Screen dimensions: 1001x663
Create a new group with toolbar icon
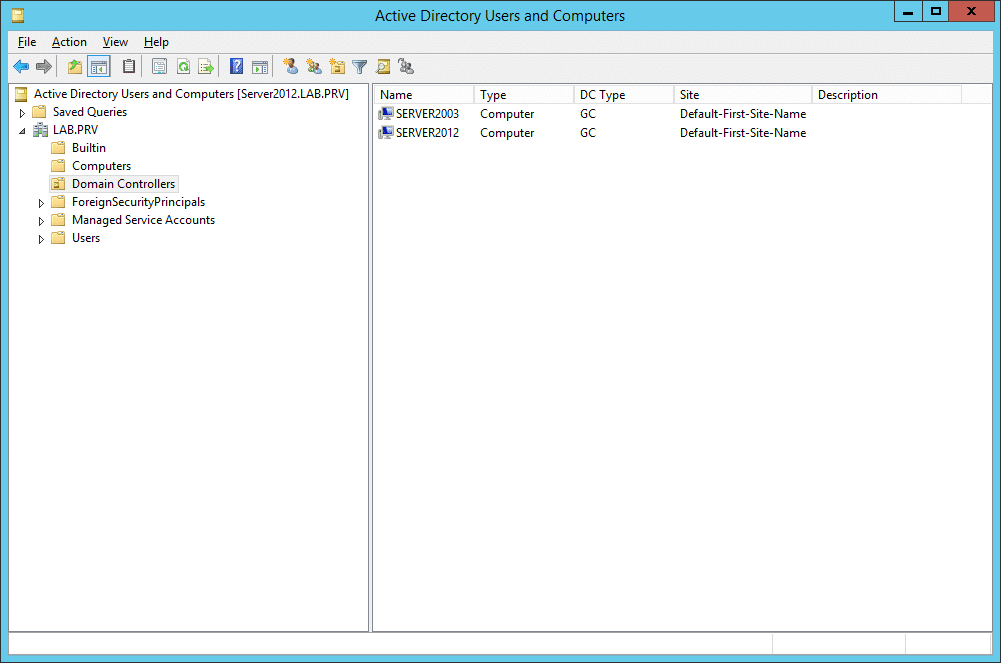click(313, 66)
